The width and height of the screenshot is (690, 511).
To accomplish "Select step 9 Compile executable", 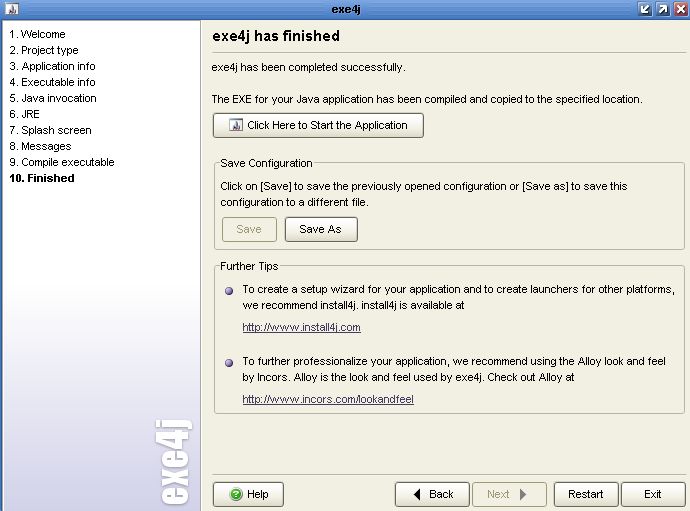I will pos(62,162).
